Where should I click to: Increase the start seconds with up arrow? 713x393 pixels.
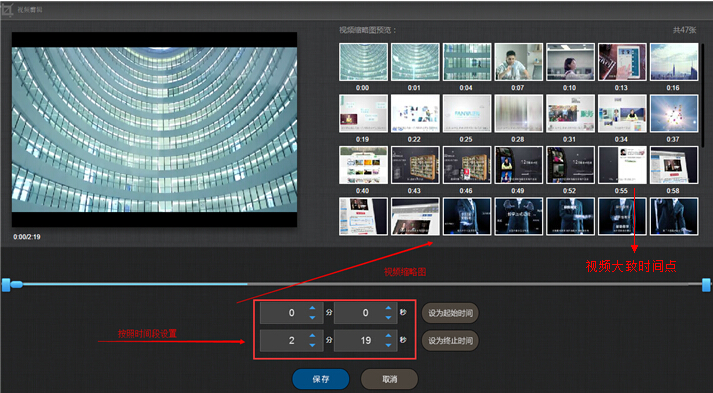[388, 308]
